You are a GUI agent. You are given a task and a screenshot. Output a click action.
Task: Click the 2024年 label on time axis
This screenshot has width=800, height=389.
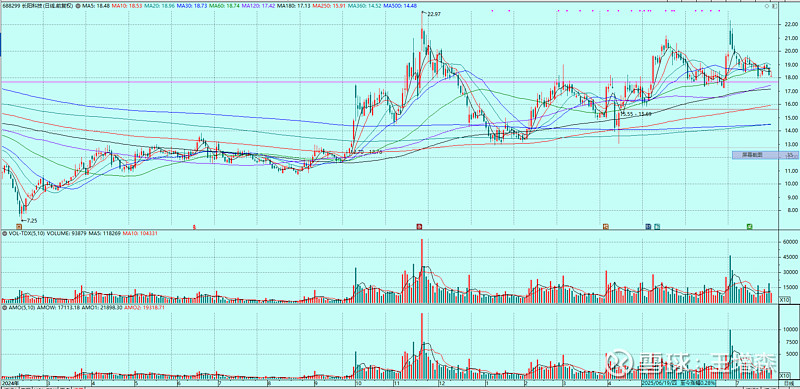(x=9, y=382)
